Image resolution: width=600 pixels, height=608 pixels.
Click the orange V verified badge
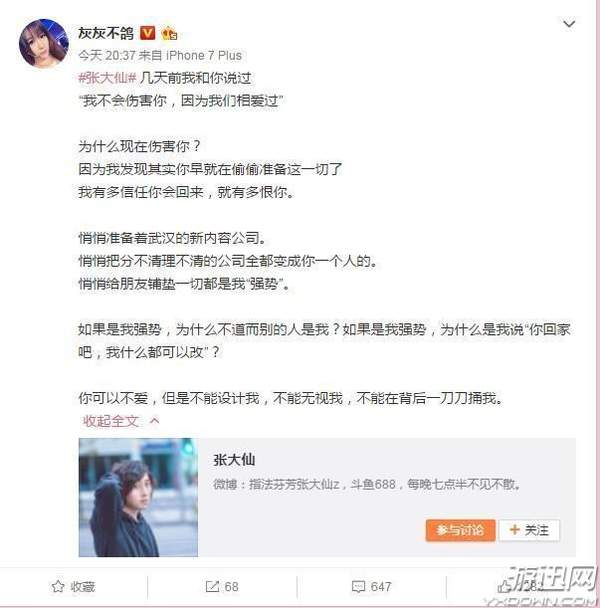[147, 33]
